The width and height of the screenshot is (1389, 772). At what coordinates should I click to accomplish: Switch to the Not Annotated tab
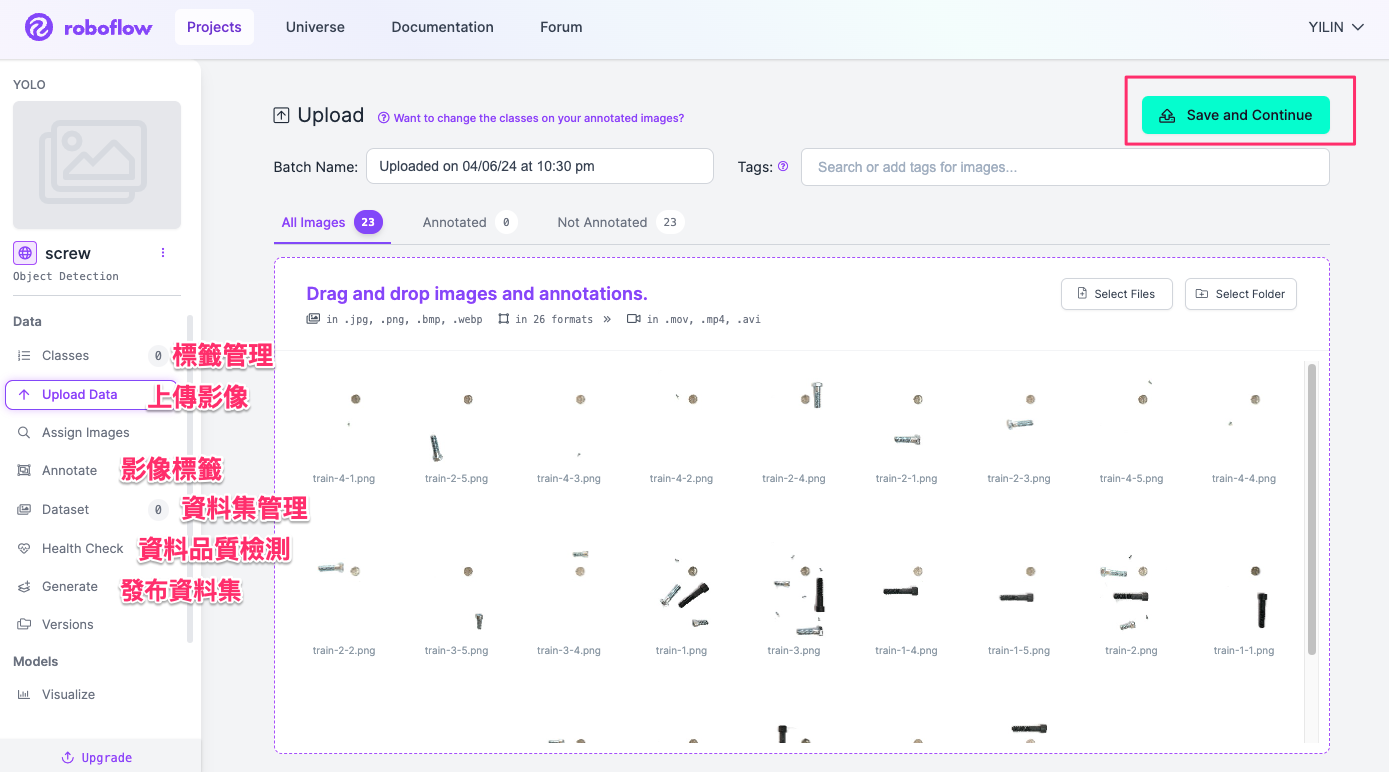(x=602, y=222)
